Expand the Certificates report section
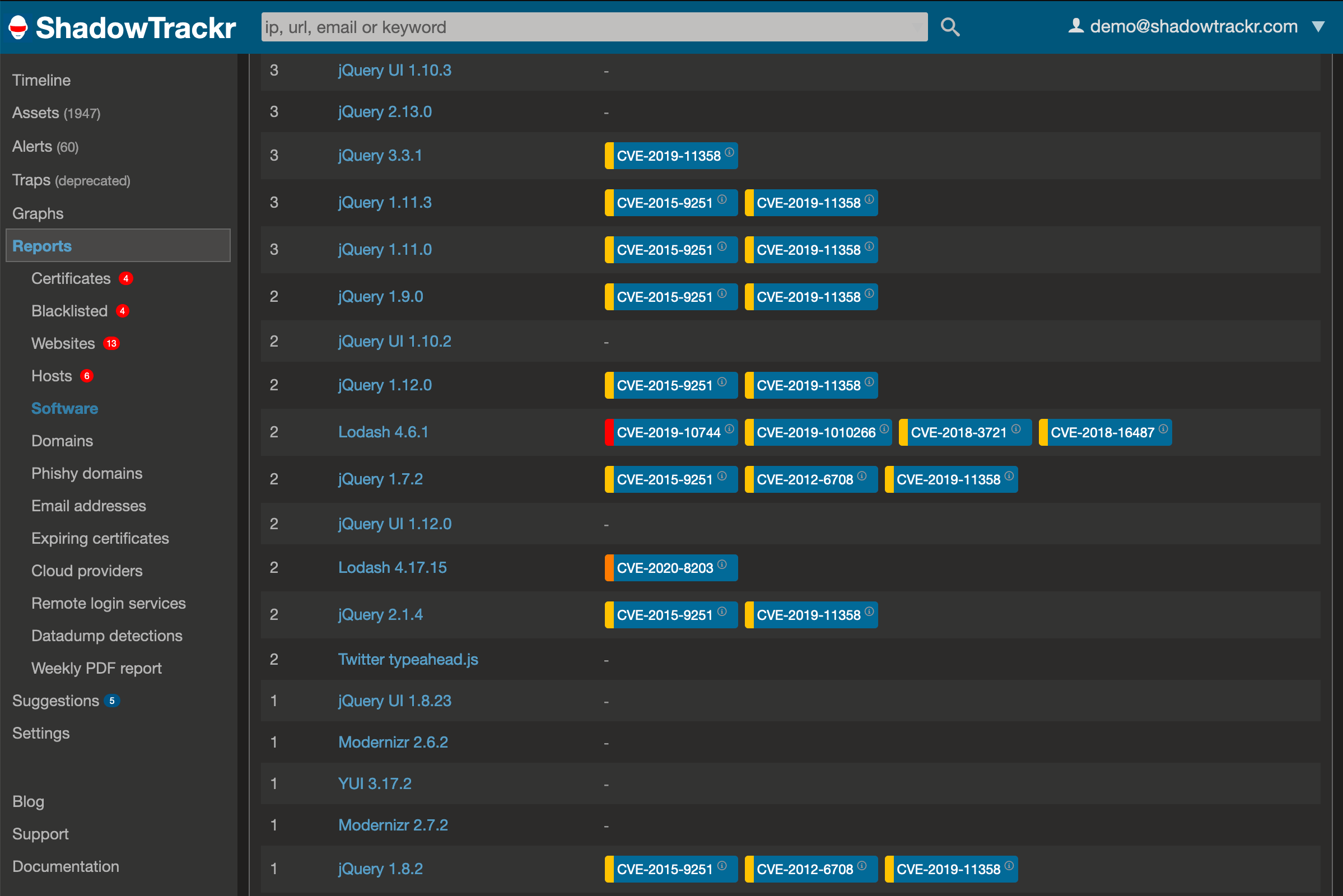 tap(71, 279)
